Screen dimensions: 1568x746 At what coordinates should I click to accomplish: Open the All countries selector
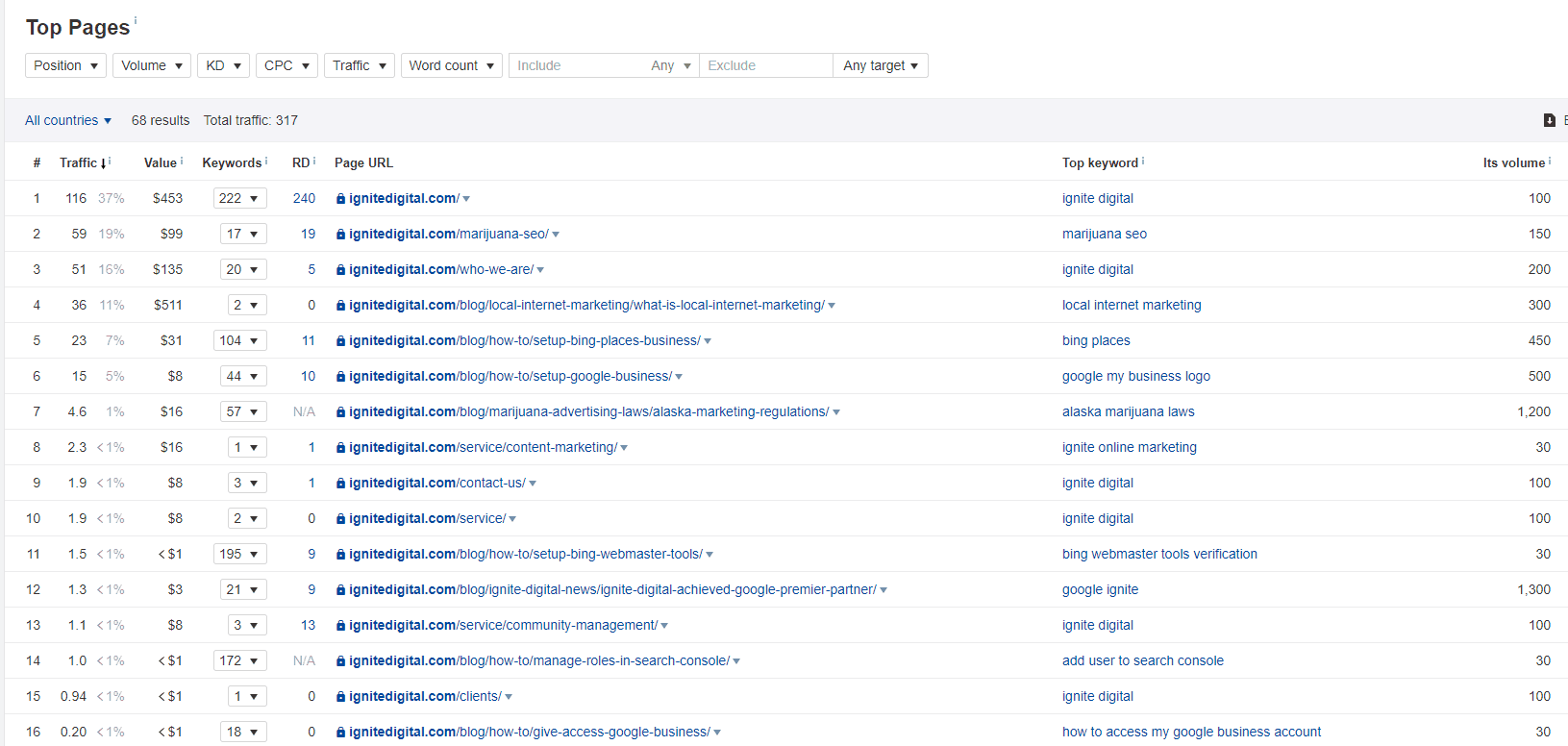68,120
